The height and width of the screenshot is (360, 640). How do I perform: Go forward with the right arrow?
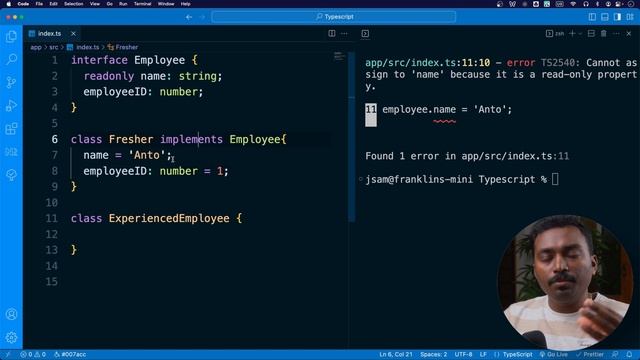coord(202,17)
